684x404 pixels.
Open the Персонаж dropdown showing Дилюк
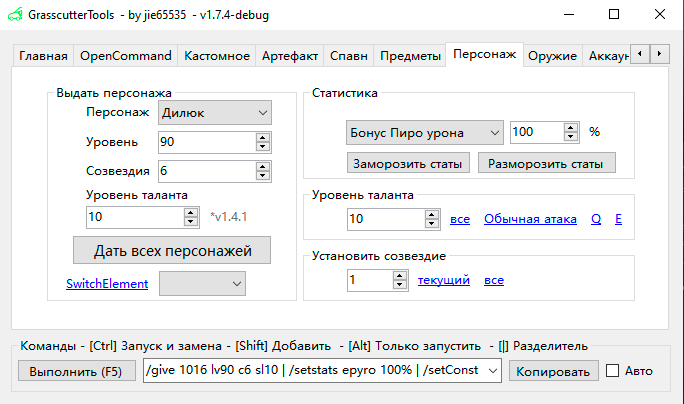[215, 113]
